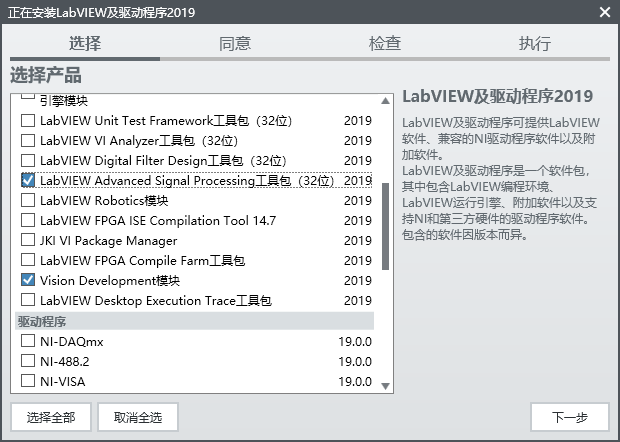Image resolution: width=620 pixels, height=442 pixels.
Task: Check LabVIEW Unit Test Framework工具包 checkbox
Action: 28,120
